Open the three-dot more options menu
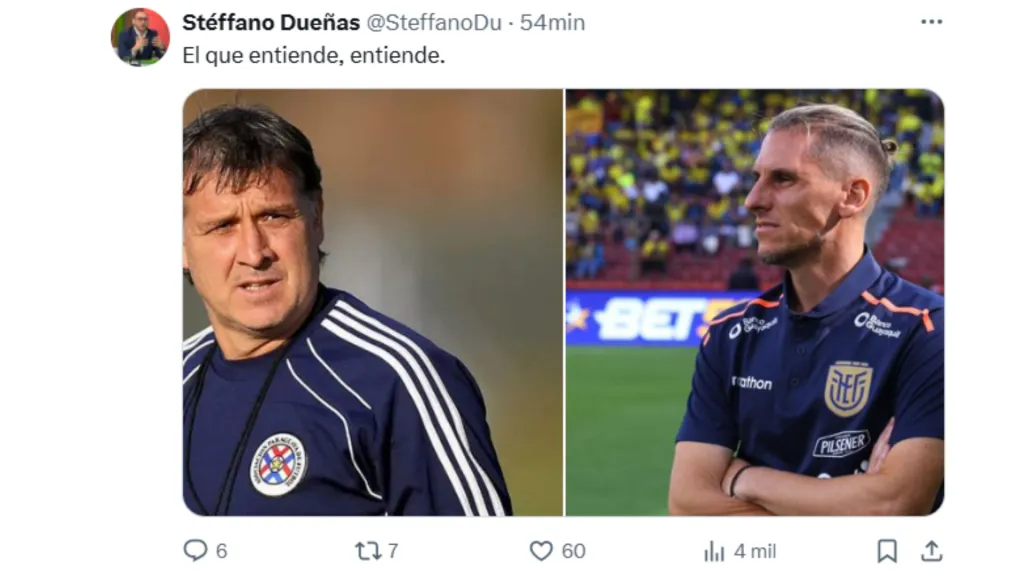This screenshot has width=1024, height=576. (931, 22)
